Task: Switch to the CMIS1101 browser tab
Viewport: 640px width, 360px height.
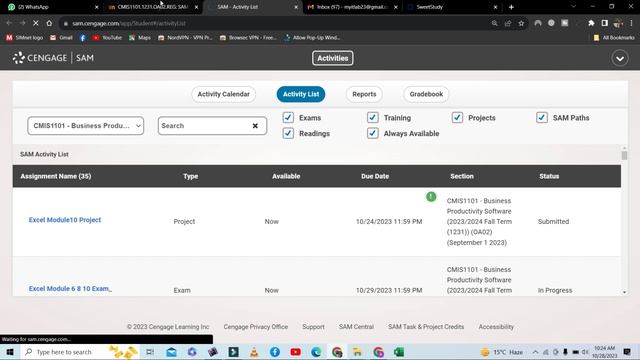Action: [153, 7]
